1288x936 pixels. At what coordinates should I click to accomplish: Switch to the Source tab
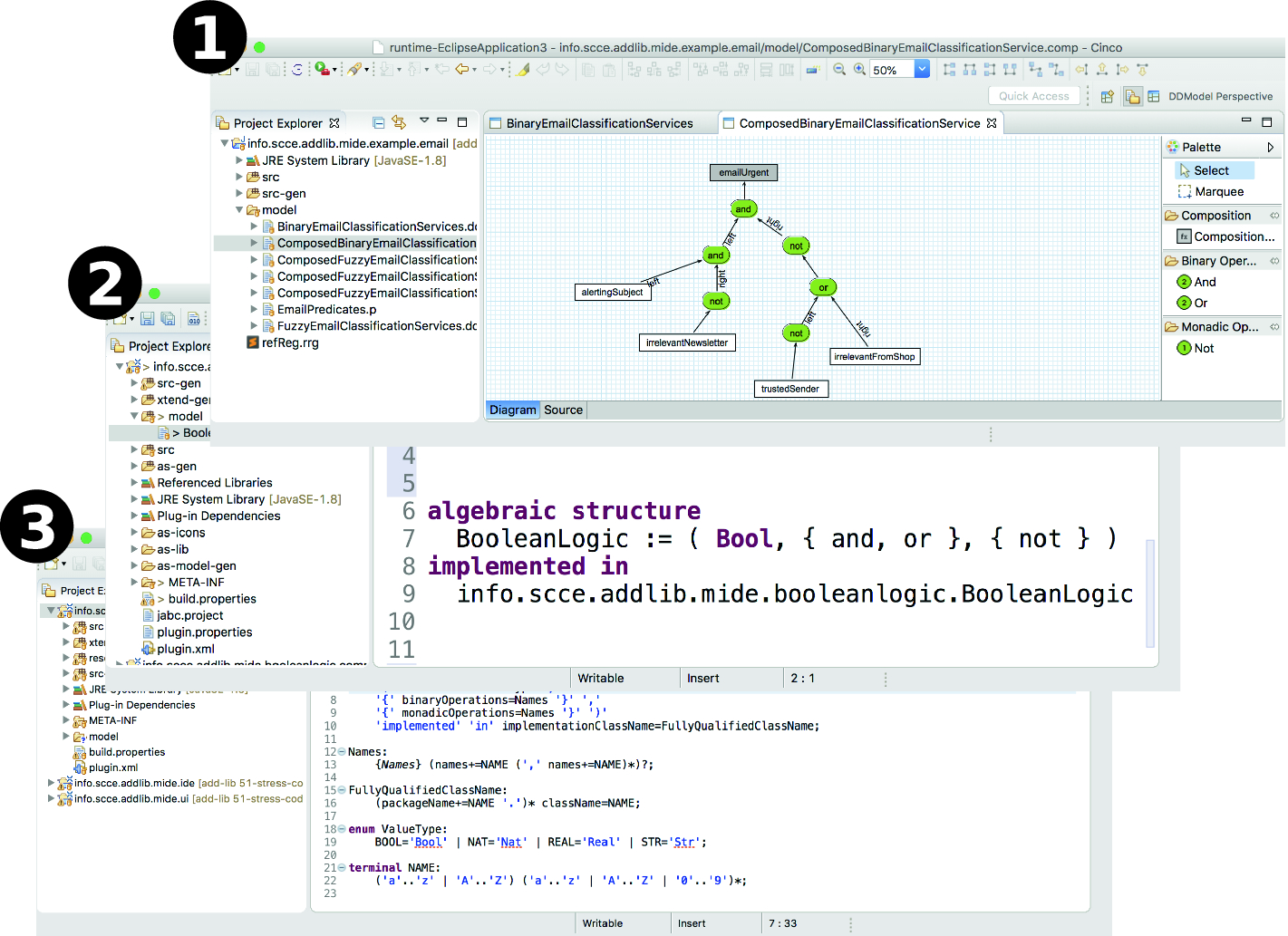pyautogui.click(x=563, y=410)
